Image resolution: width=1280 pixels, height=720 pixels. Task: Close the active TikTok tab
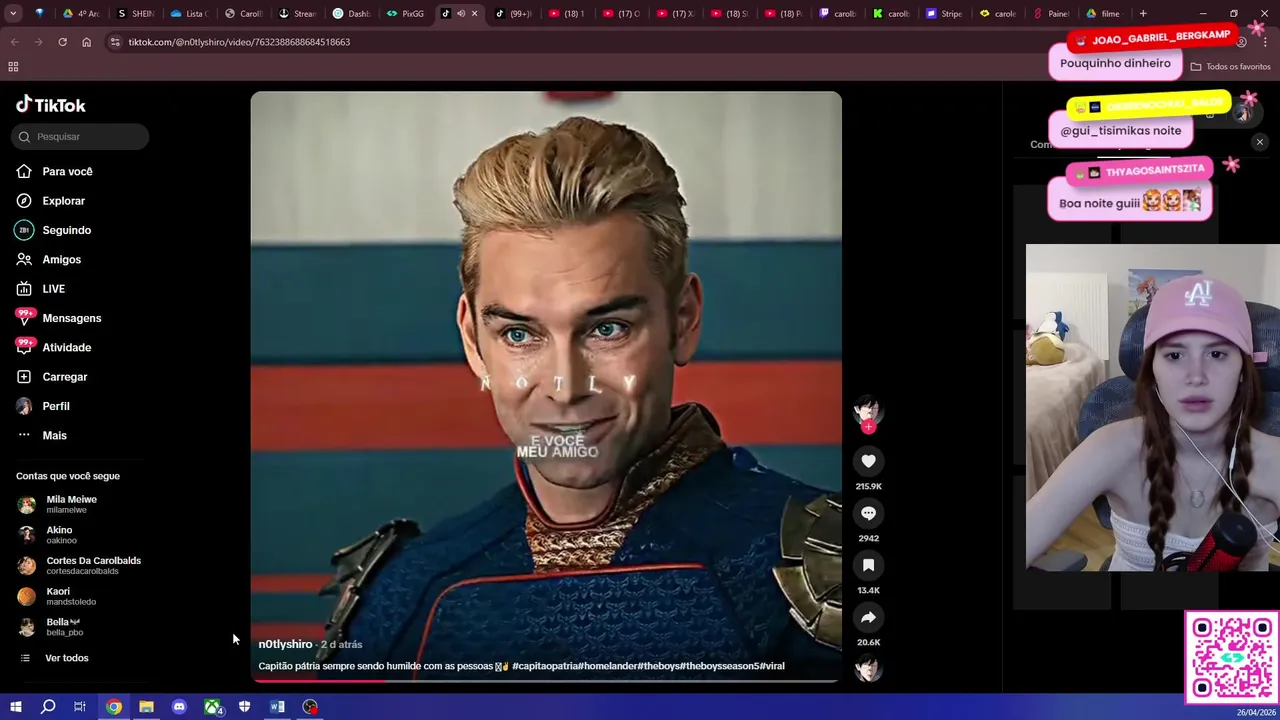point(474,14)
